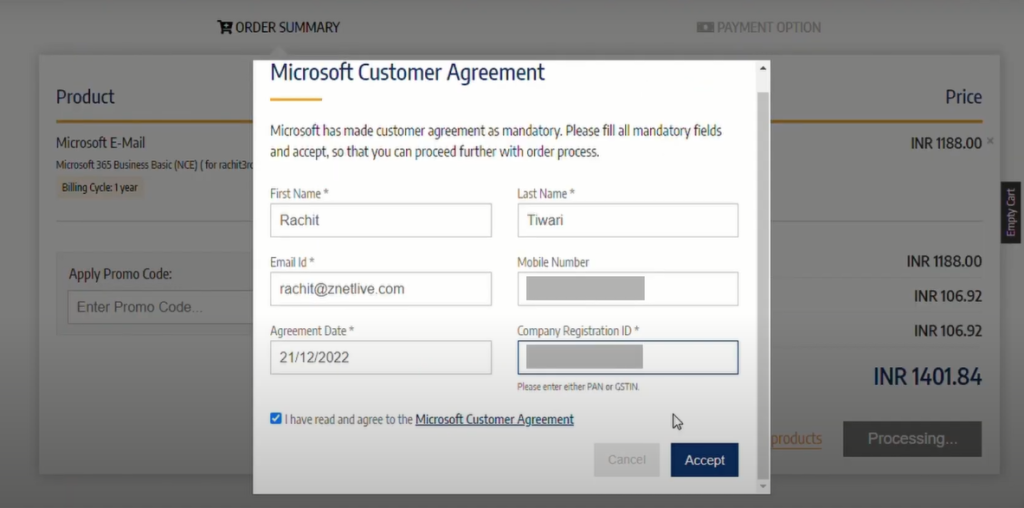Viewport: 1024px width, 508px height.
Task: Uncheck the agreement acceptance checkbox
Action: (x=276, y=419)
